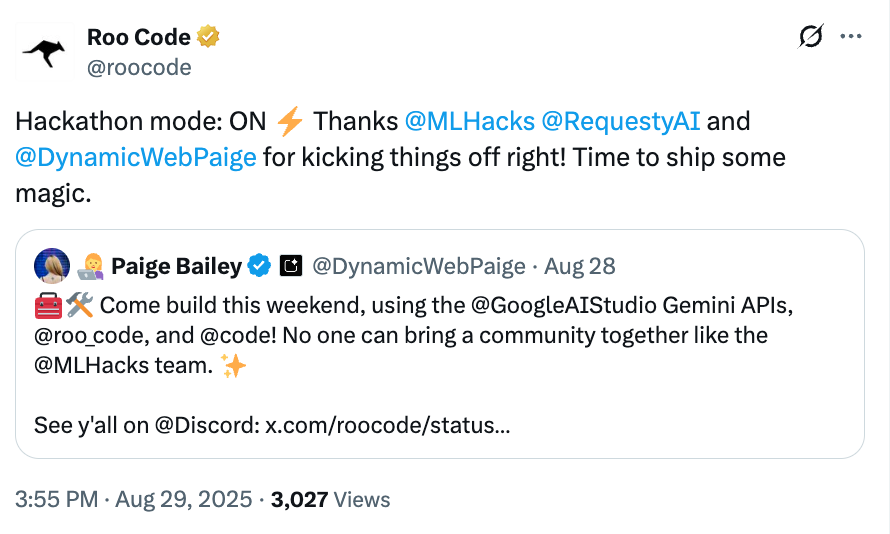
Task: Open Paige Bailey's name in quoted tweet
Action: coord(177,266)
